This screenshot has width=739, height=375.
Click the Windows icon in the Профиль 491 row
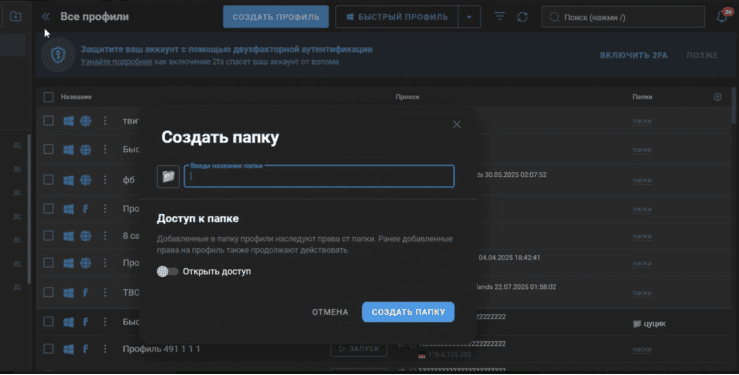coord(68,349)
